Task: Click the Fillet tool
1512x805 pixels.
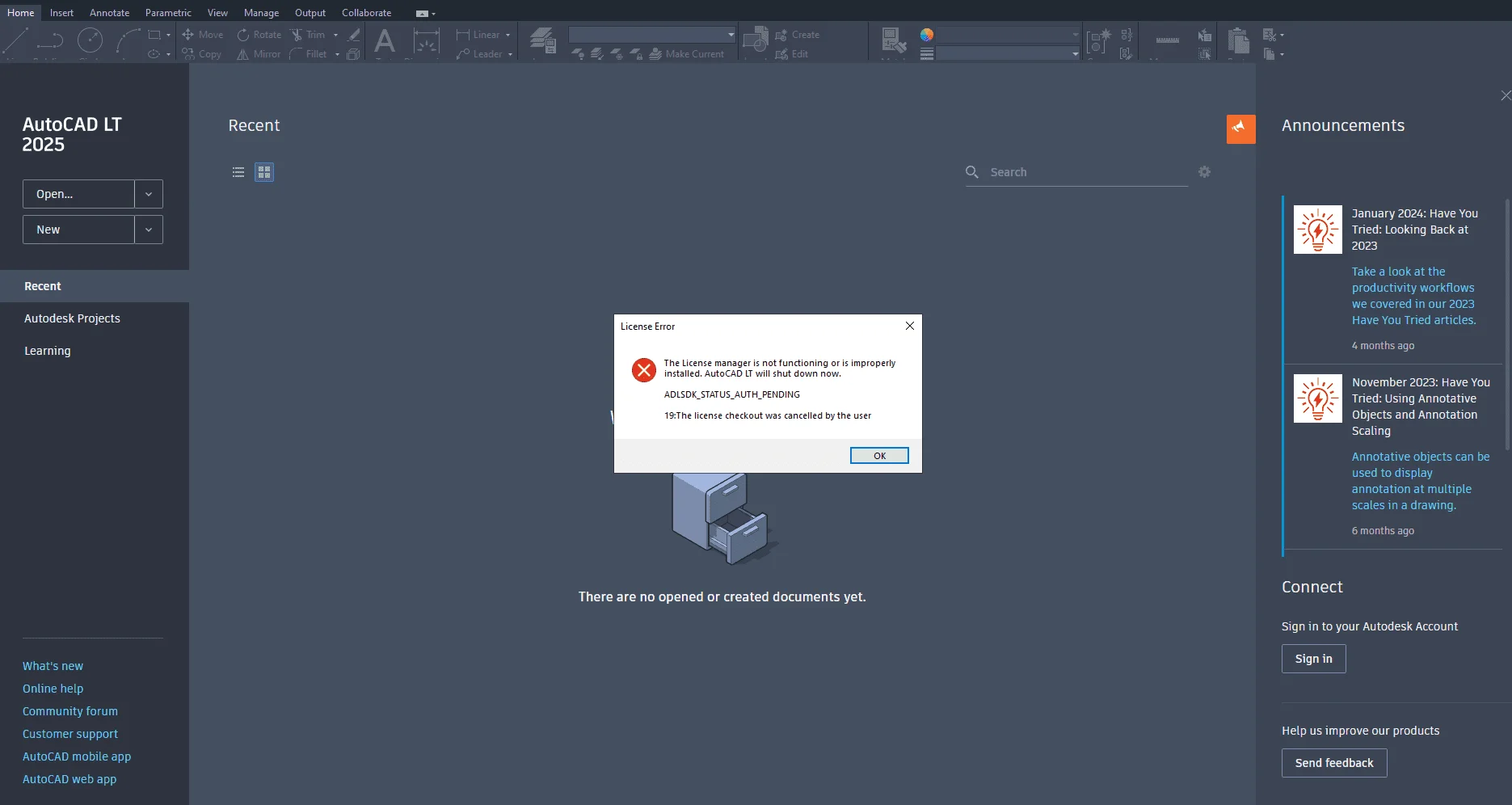Action: pyautogui.click(x=309, y=54)
